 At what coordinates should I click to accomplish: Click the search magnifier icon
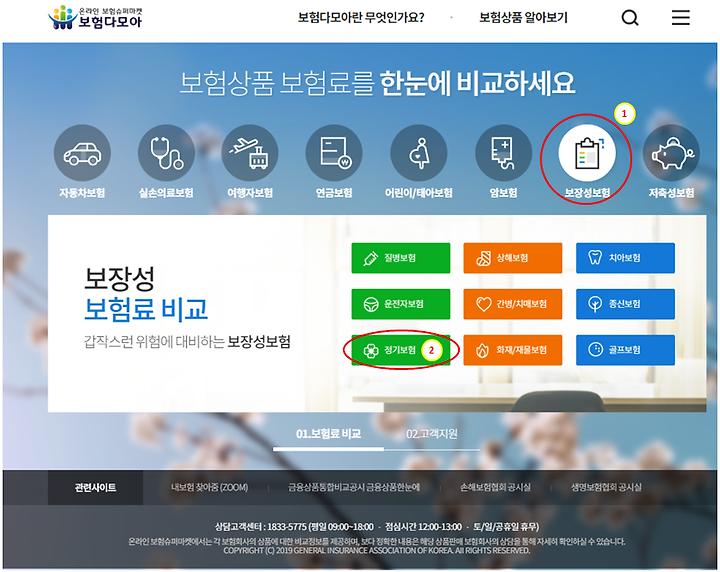click(x=630, y=18)
